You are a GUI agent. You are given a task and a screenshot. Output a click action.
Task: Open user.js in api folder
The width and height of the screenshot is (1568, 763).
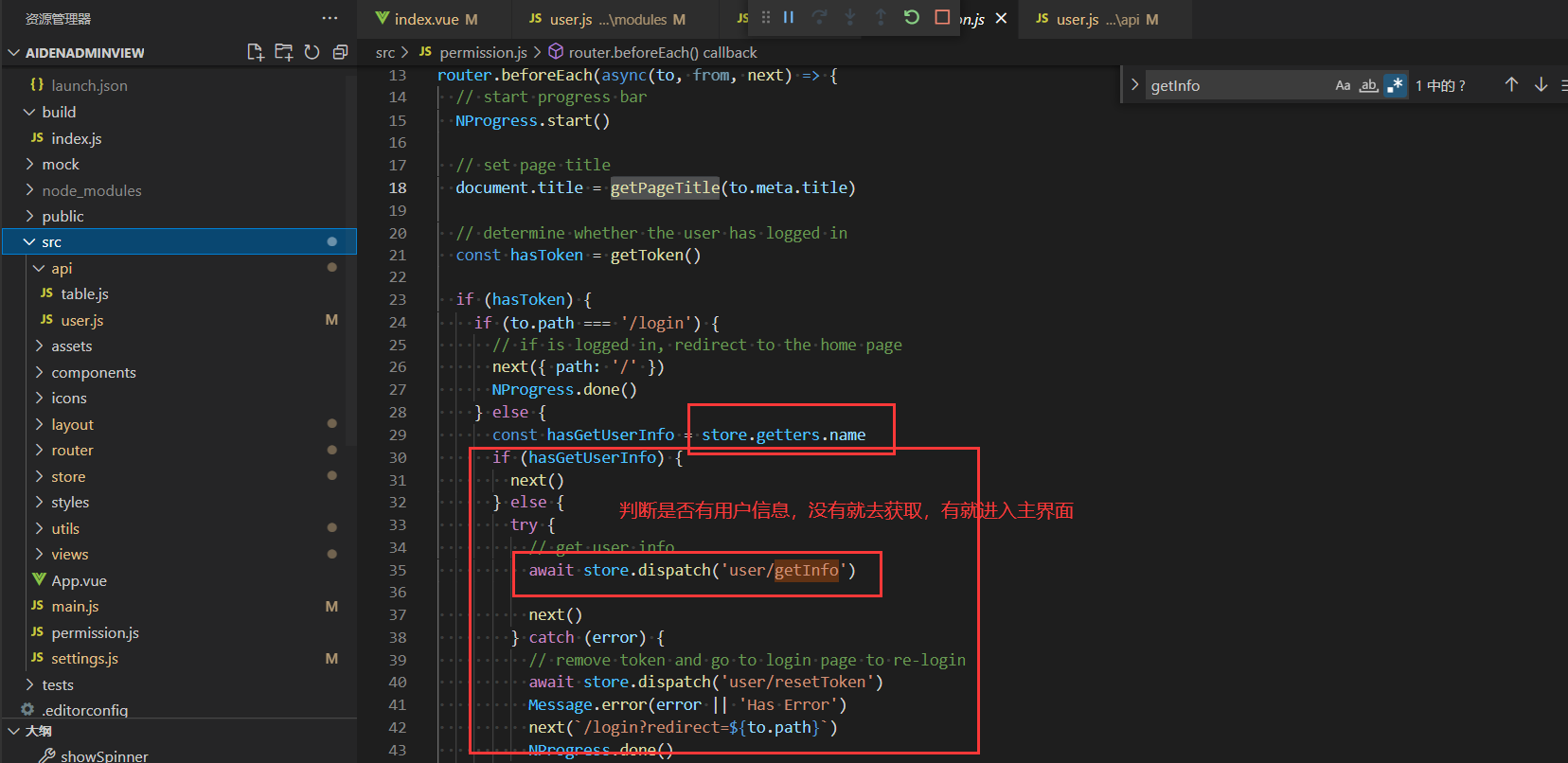coord(82,321)
